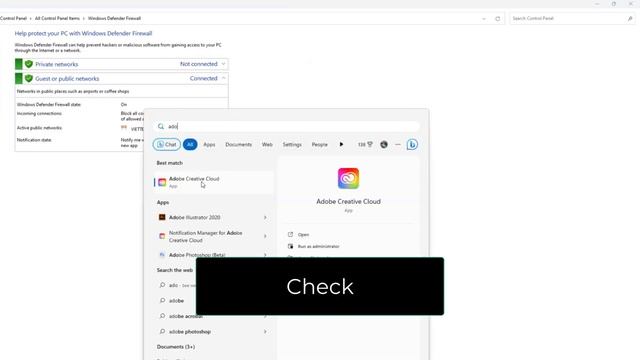Click 'Best match' heading

pos(170,163)
